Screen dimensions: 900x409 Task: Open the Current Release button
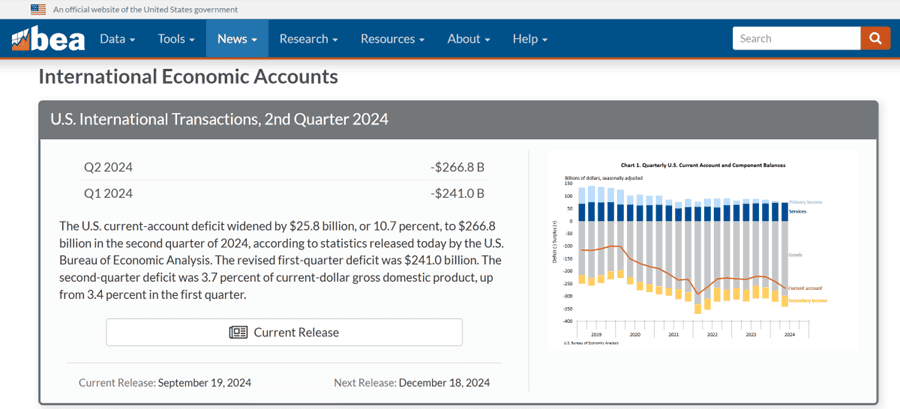[284, 332]
